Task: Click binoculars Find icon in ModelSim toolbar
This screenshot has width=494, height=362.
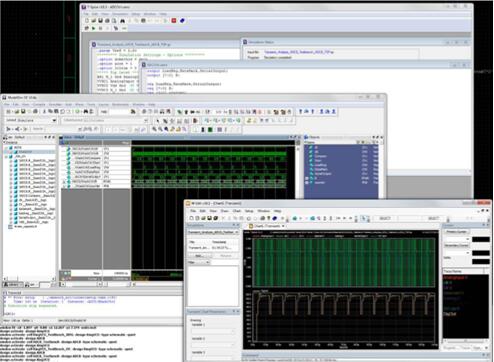Action: point(86,112)
